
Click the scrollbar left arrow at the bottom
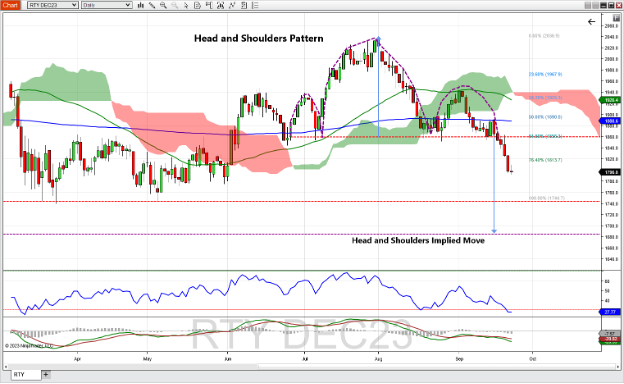(x=6, y=366)
